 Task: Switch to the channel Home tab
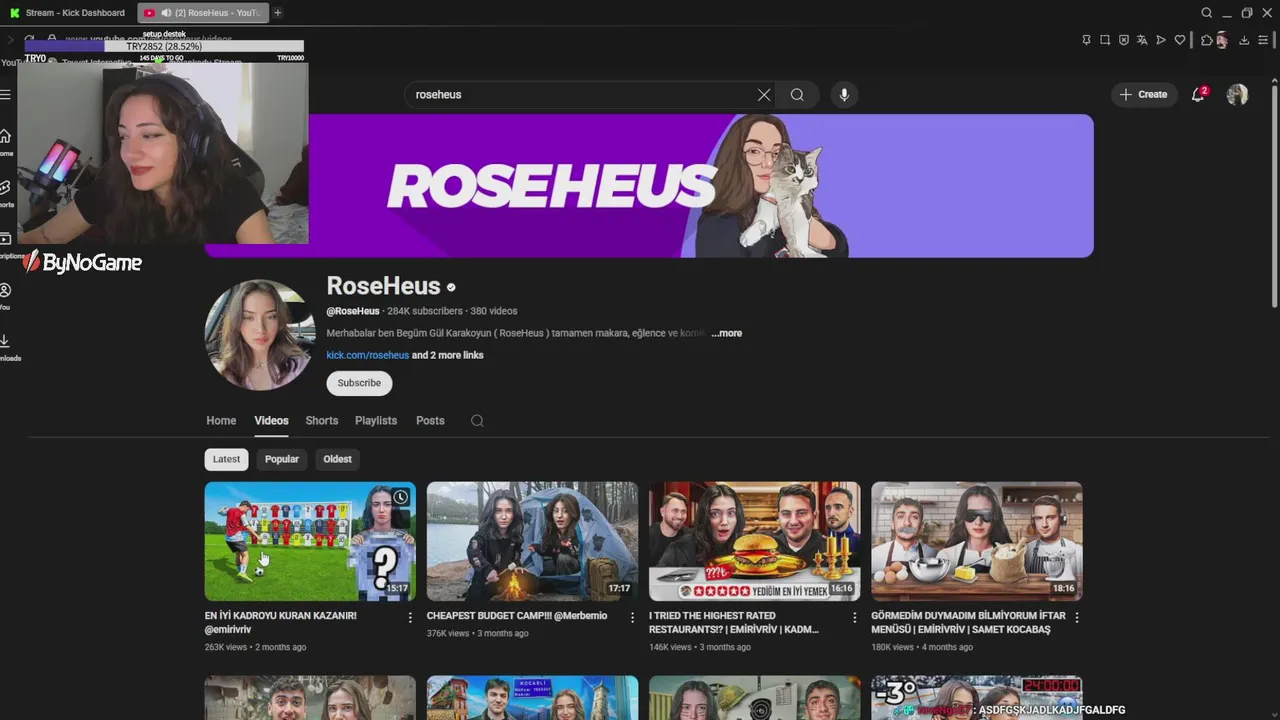pos(221,421)
